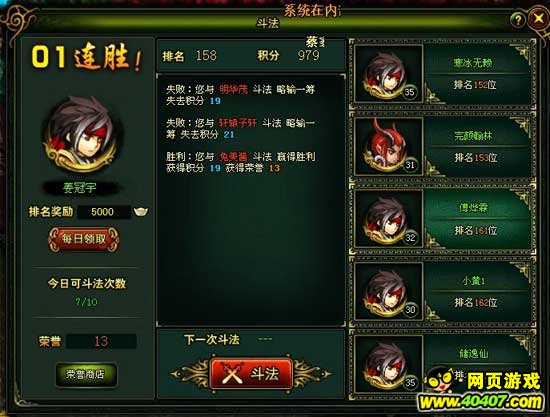The width and height of the screenshot is (550, 417).
Task: Start battle with red 斗法 button
Action: (251, 374)
